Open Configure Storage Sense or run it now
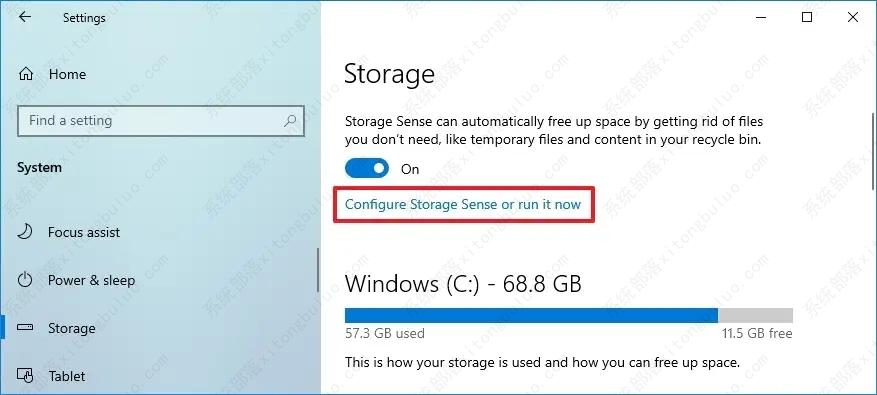Viewport: 877px width, 395px height. pyautogui.click(x=463, y=204)
